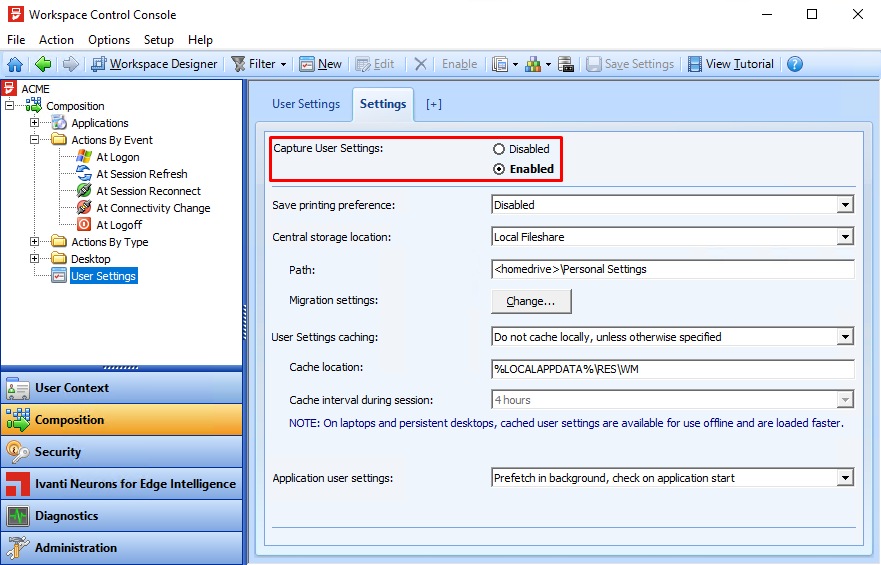Image resolution: width=881 pixels, height=565 pixels.
Task: Click the Actions By Event folder label
Action: pos(112,140)
